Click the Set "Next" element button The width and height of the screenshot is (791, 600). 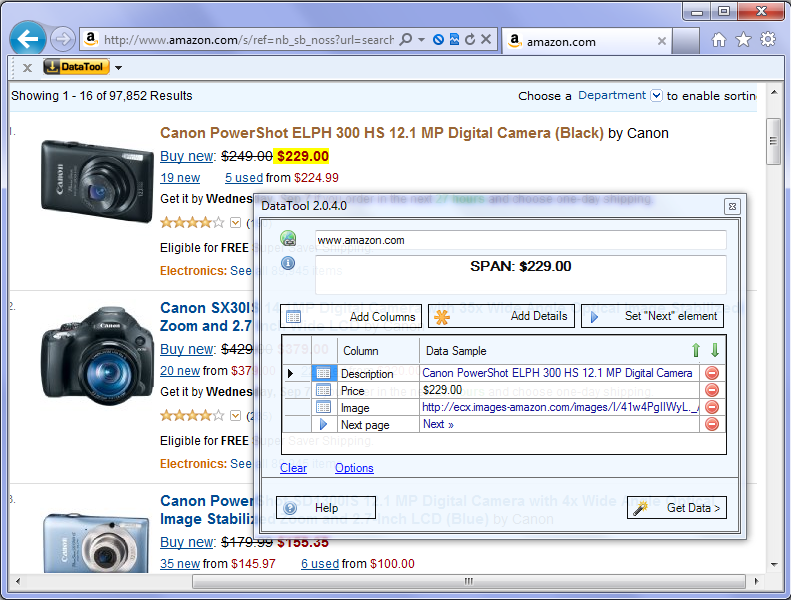click(652, 316)
